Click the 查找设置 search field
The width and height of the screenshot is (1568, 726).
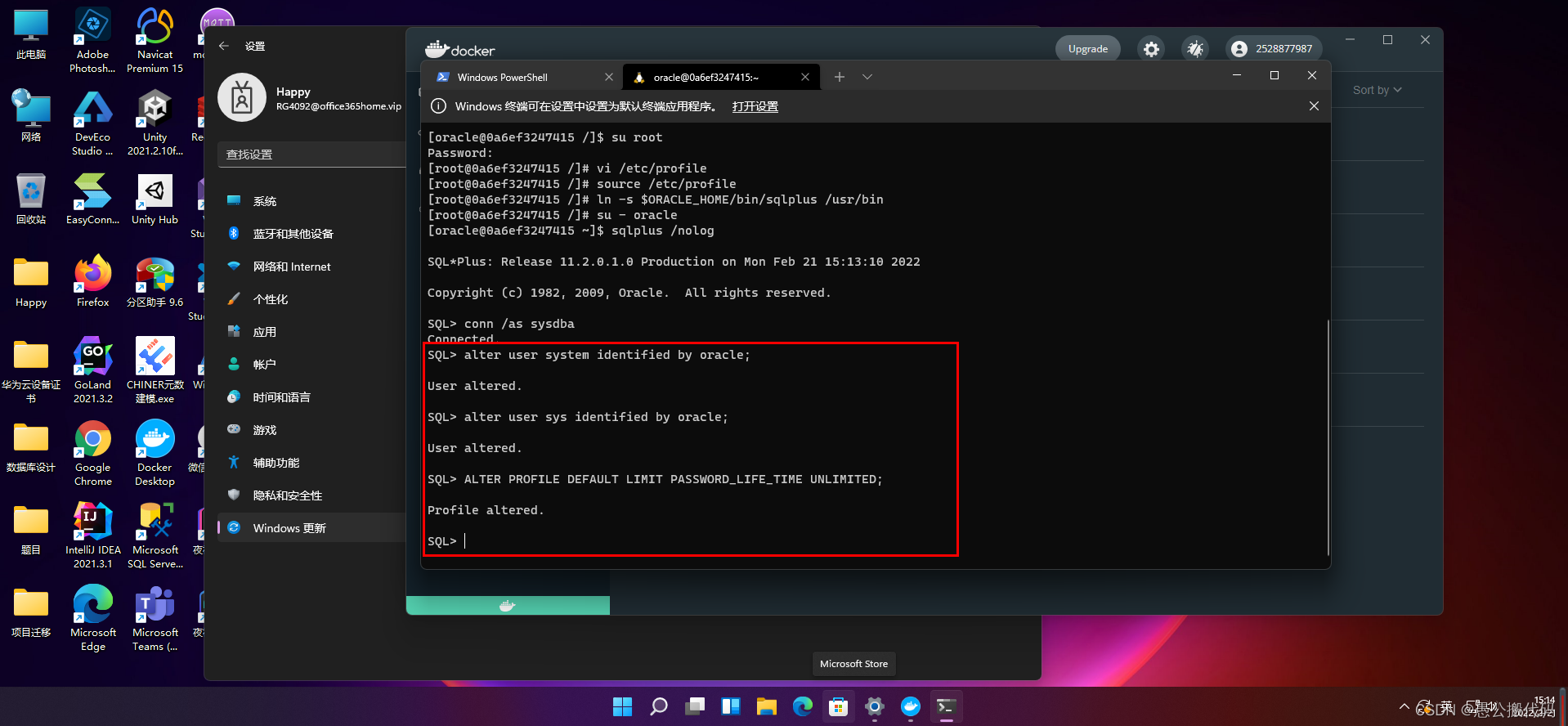tap(312, 155)
